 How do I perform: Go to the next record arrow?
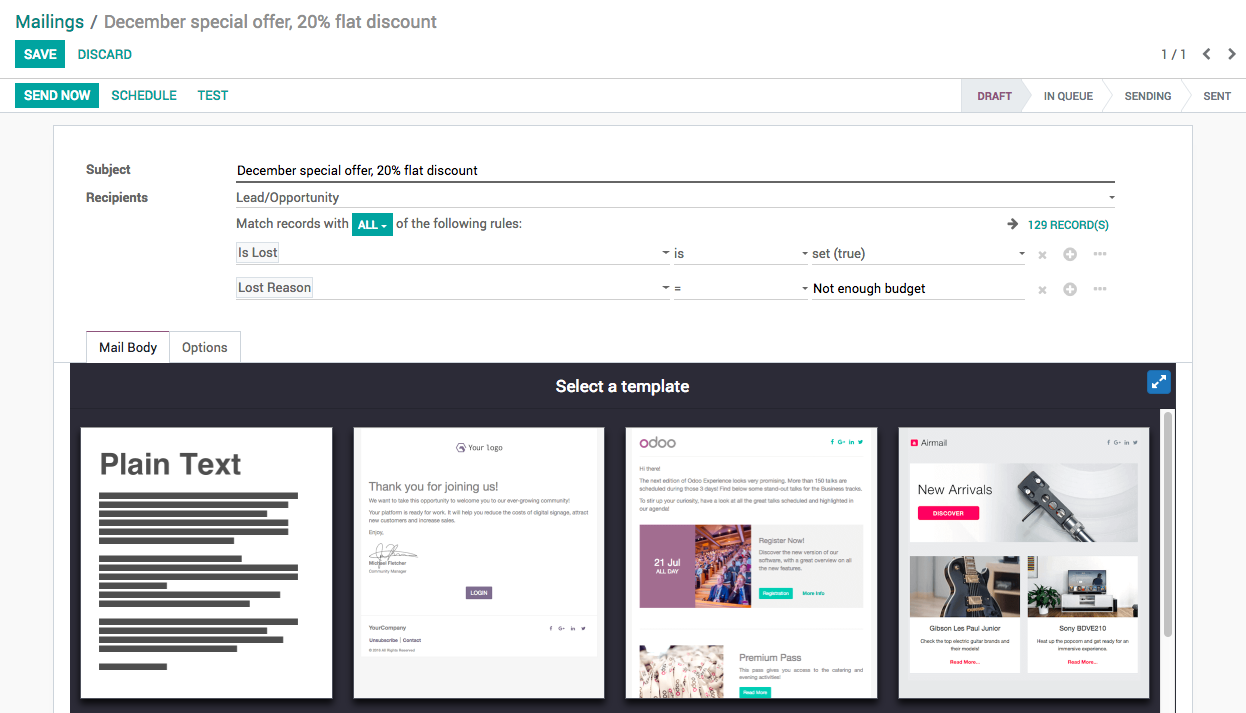pyautogui.click(x=1230, y=54)
